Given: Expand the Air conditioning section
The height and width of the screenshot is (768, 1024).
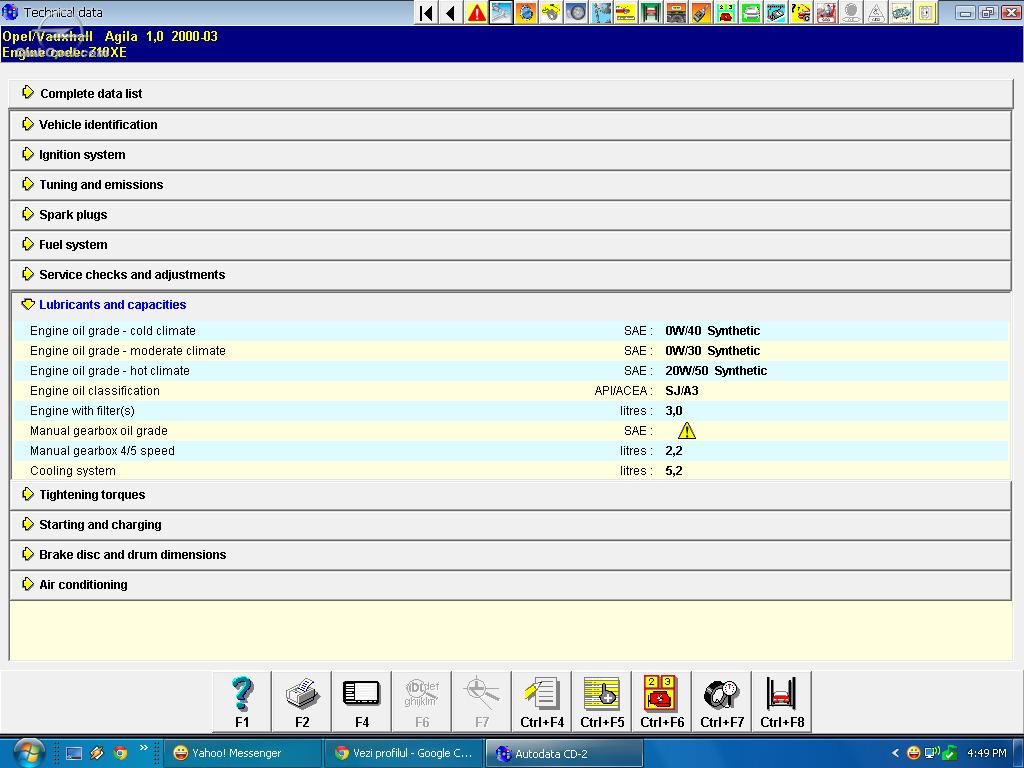Looking at the screenshot, I should tap(511, 585).
